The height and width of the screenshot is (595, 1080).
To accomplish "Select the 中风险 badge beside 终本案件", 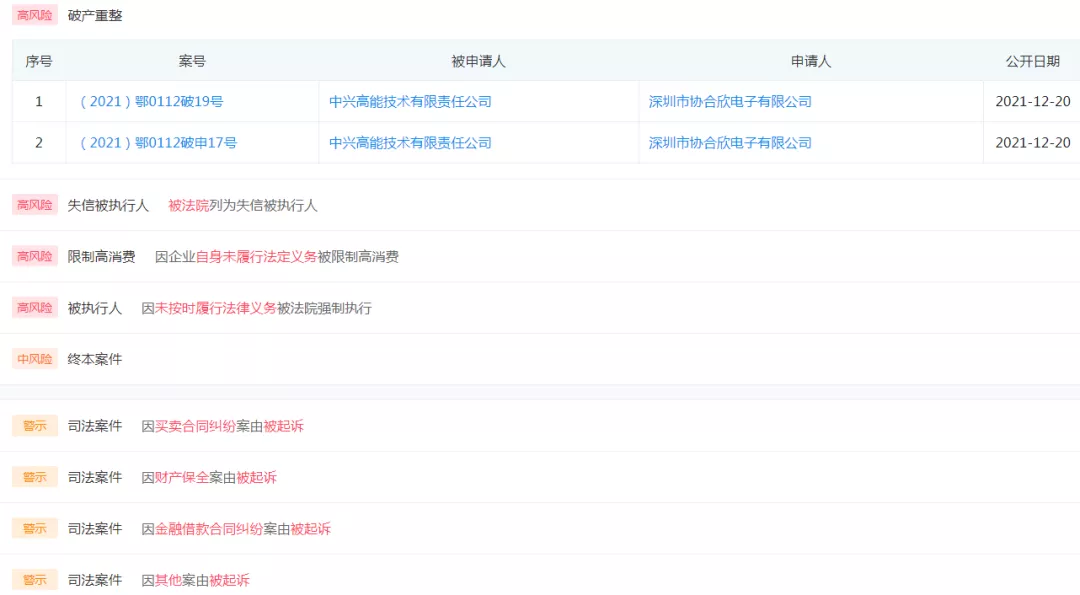I will click(35, 359).
